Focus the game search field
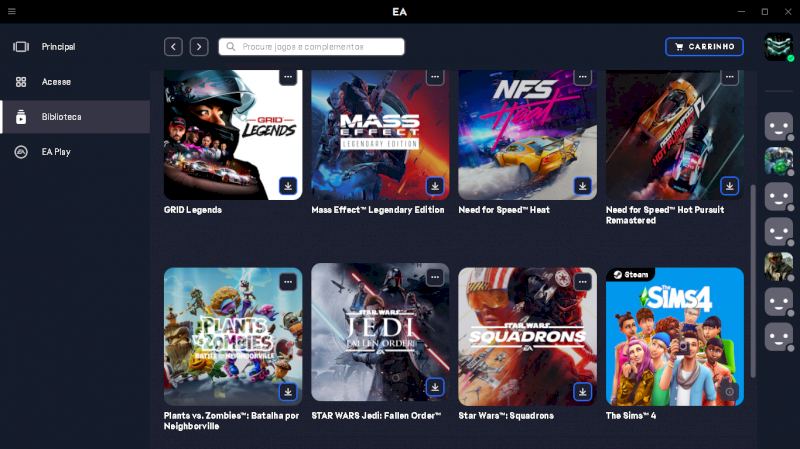The width and height of the screenshot is (800, 449). coord(312,47)
